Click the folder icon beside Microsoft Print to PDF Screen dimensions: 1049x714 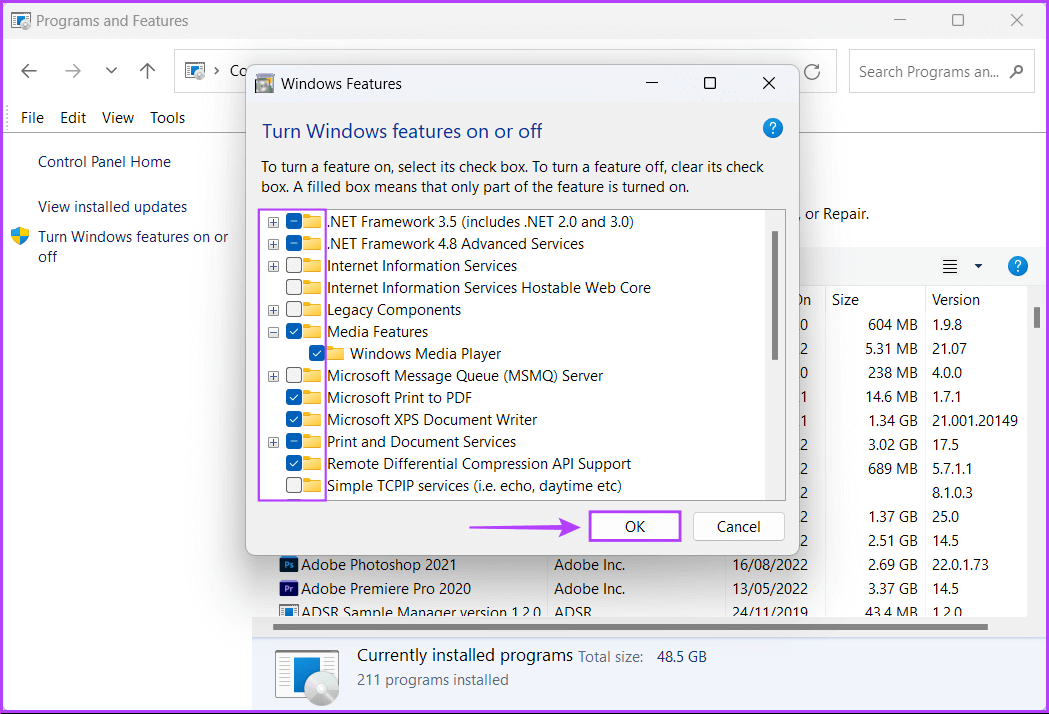pos(312,397)
